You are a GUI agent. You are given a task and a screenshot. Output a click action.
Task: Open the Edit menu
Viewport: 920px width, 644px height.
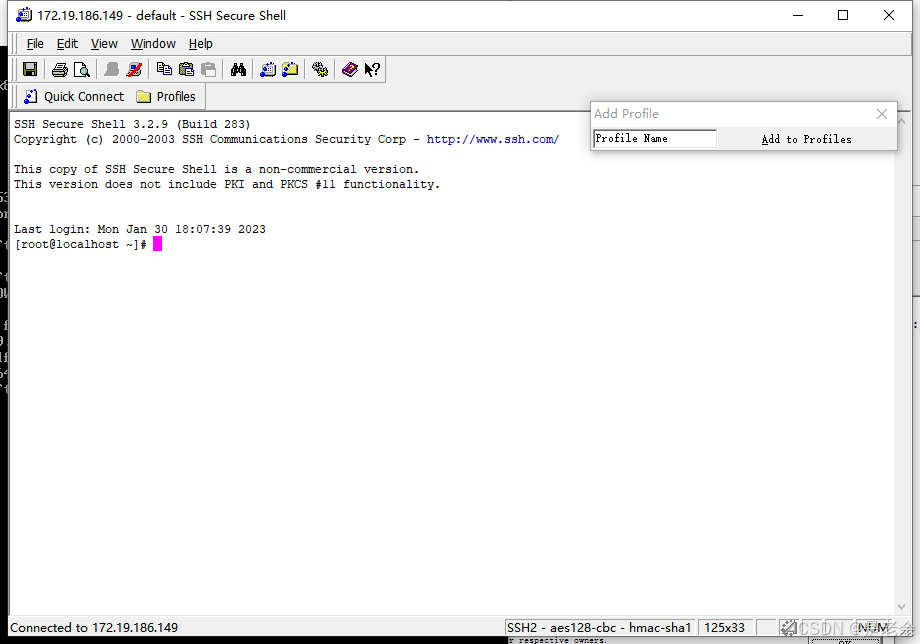coord(67,43)
